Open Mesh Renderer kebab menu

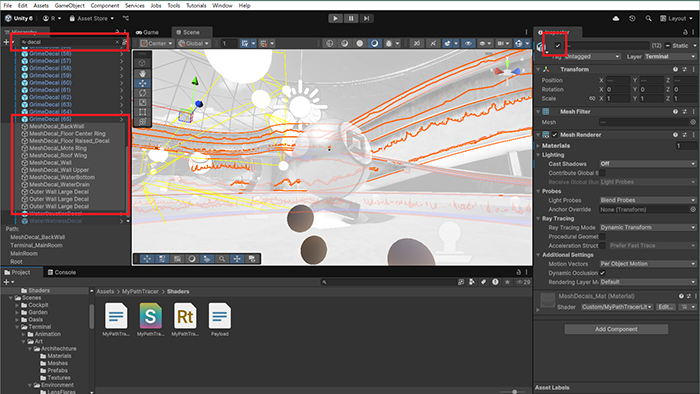pos(693,135)
